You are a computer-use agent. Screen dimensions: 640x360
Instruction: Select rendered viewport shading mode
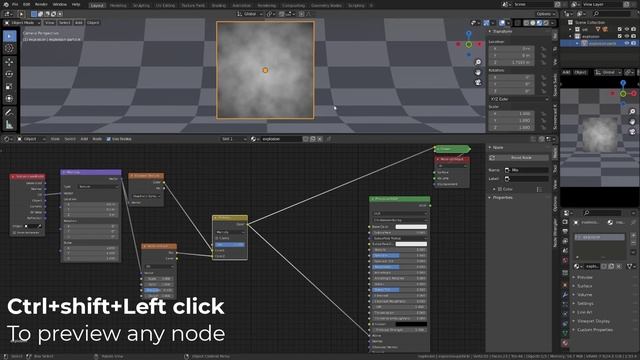click(x=546, y=23)
